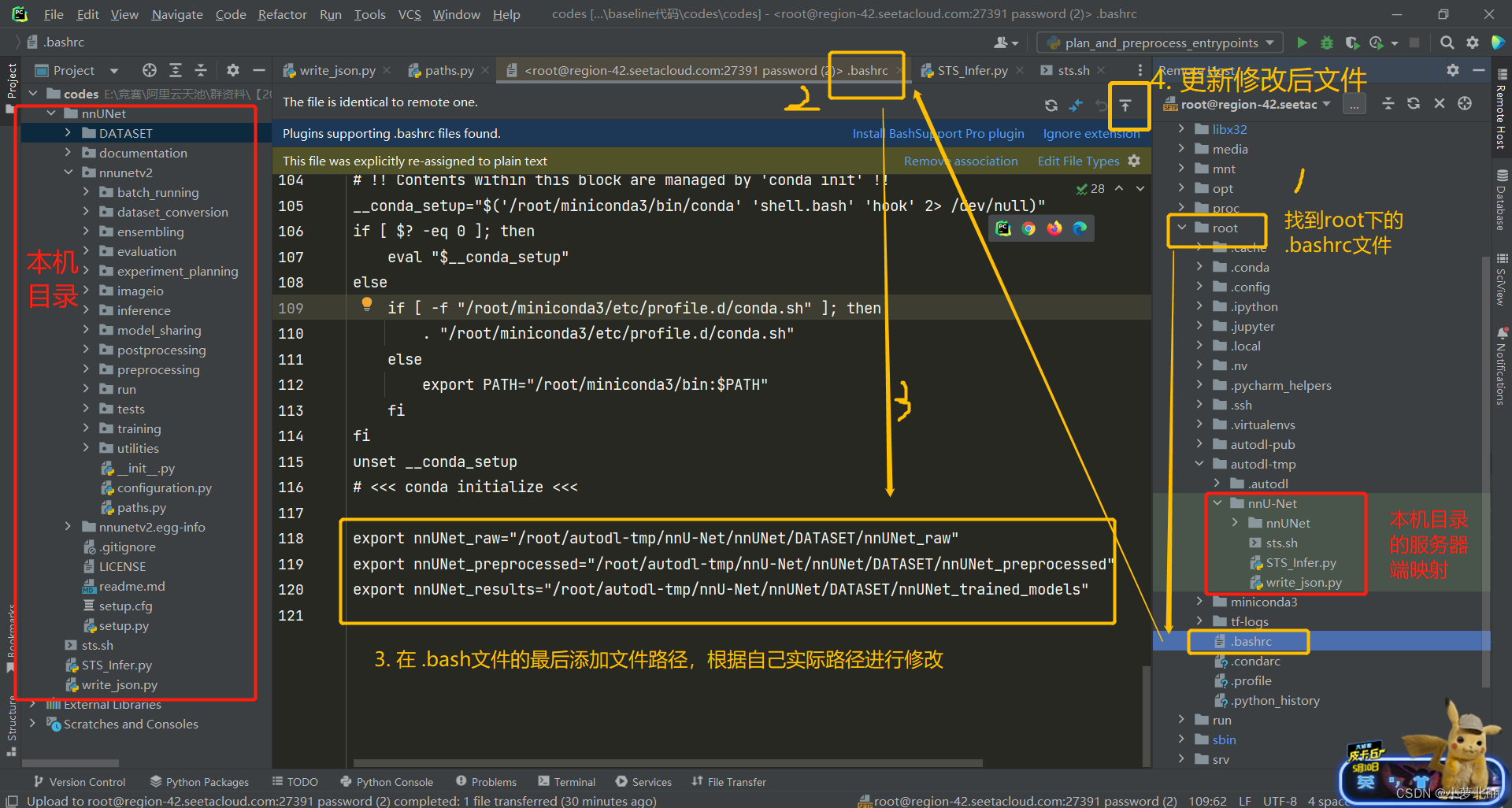The image size is (1512, 808).
Task: Open in Chrome browser icon
Action: [1028, 228]
